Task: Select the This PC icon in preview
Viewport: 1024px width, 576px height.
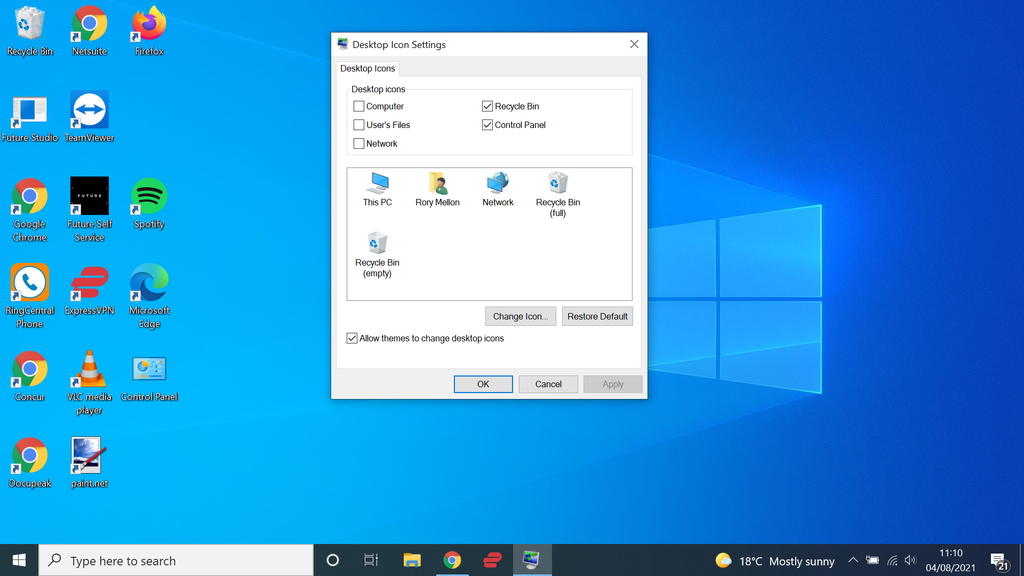Action: click(377, 186)
